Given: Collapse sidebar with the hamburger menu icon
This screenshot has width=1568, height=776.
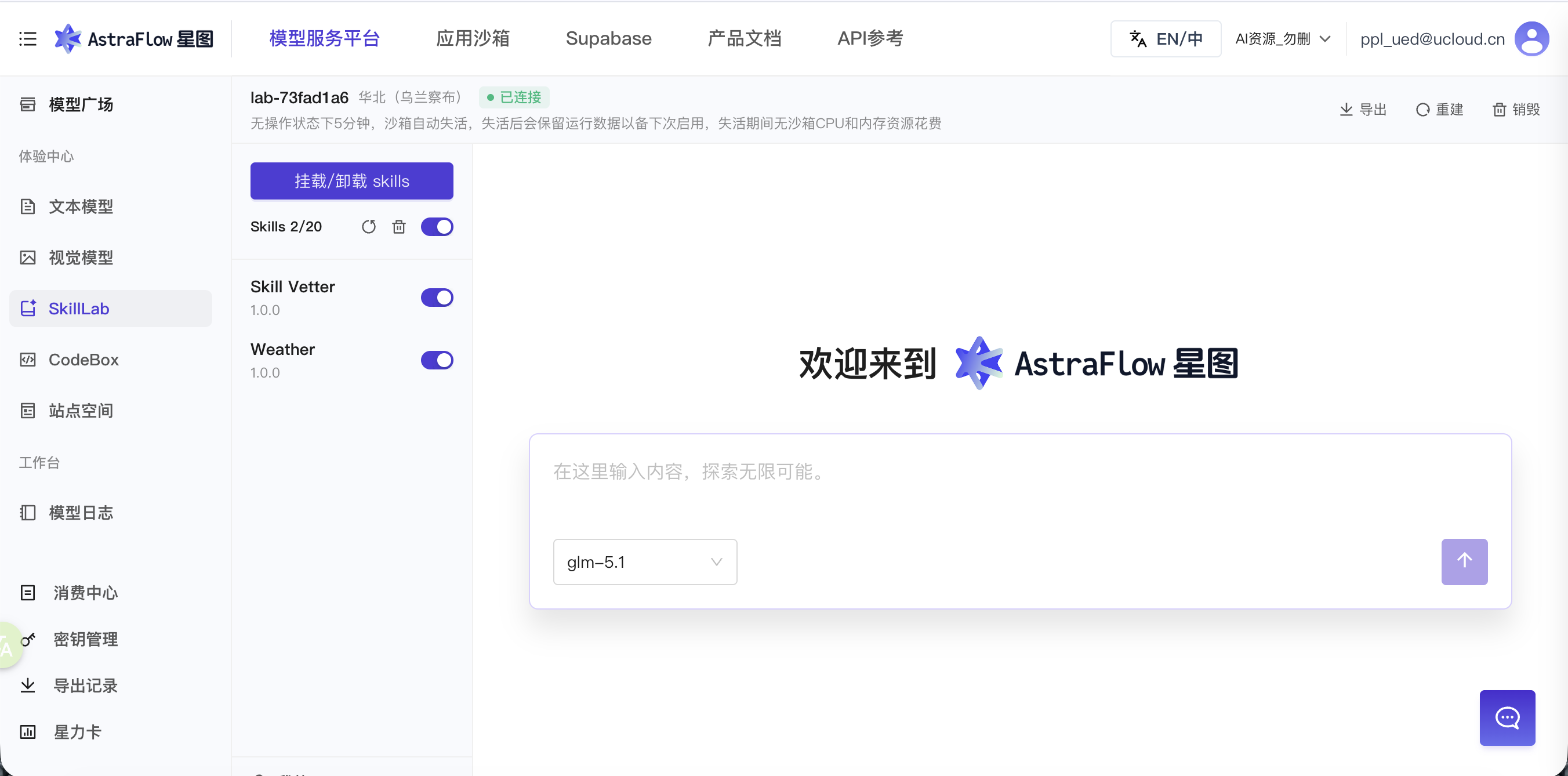Looking at the screenshot, I should [x=27, y=39].
